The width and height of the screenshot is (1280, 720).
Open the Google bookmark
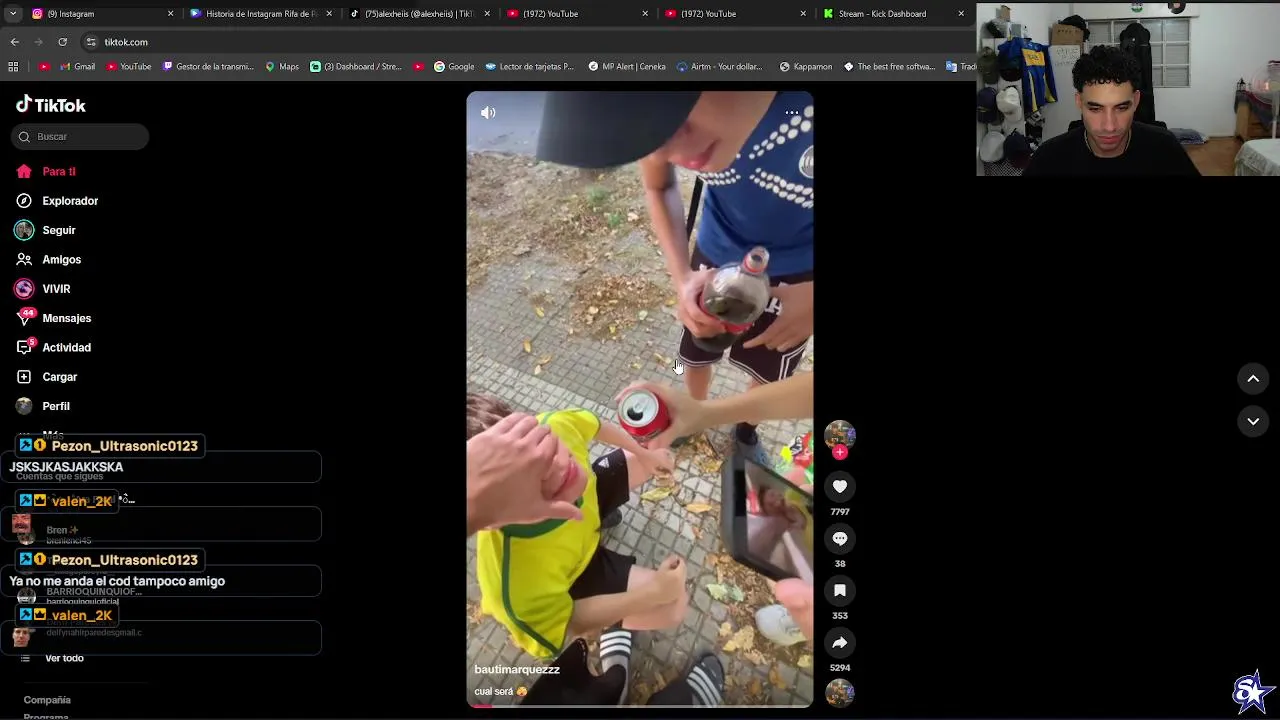pyautogui.click(x=454, y=67)
